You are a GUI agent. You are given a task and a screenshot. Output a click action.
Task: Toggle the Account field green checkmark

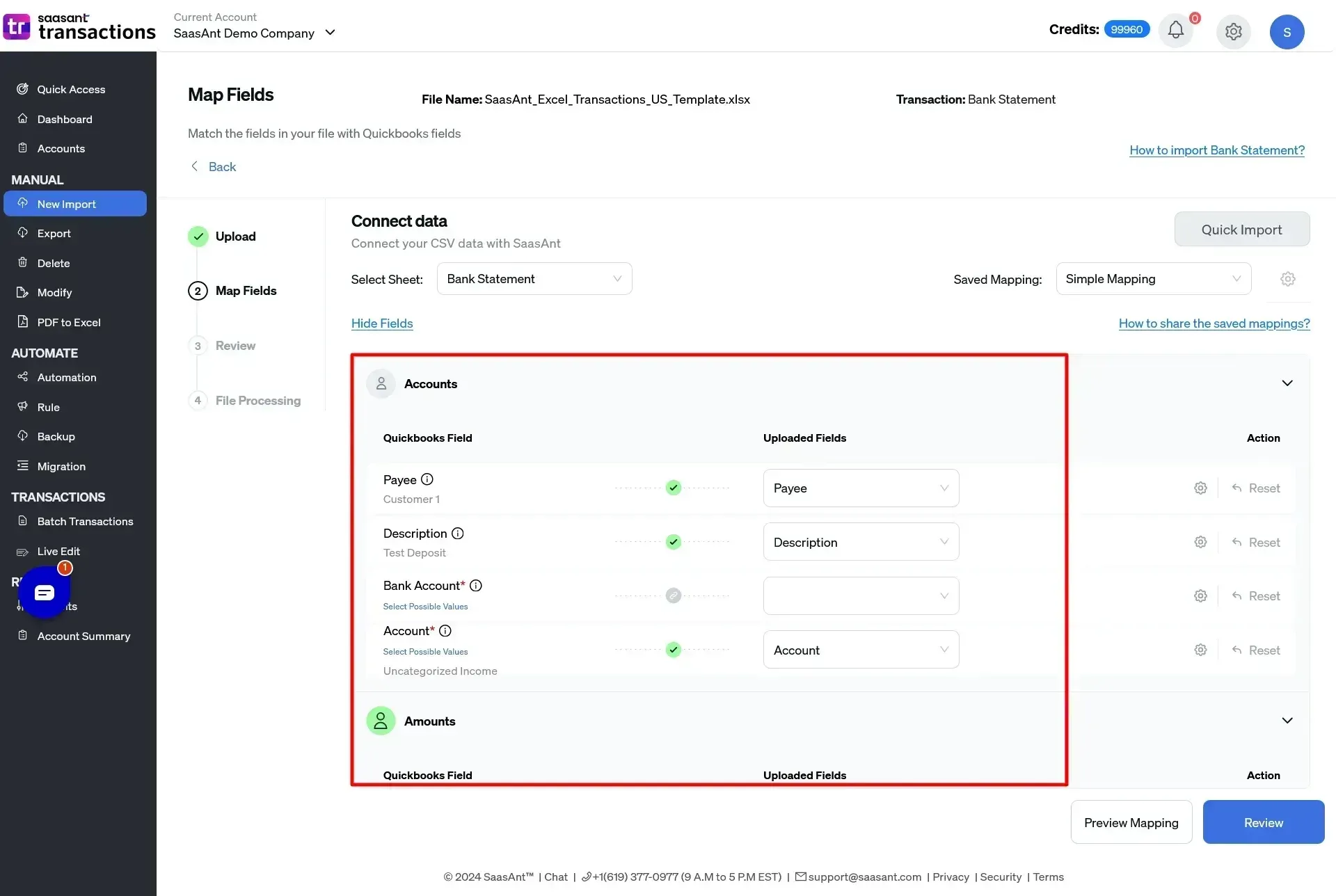point(673,649)
